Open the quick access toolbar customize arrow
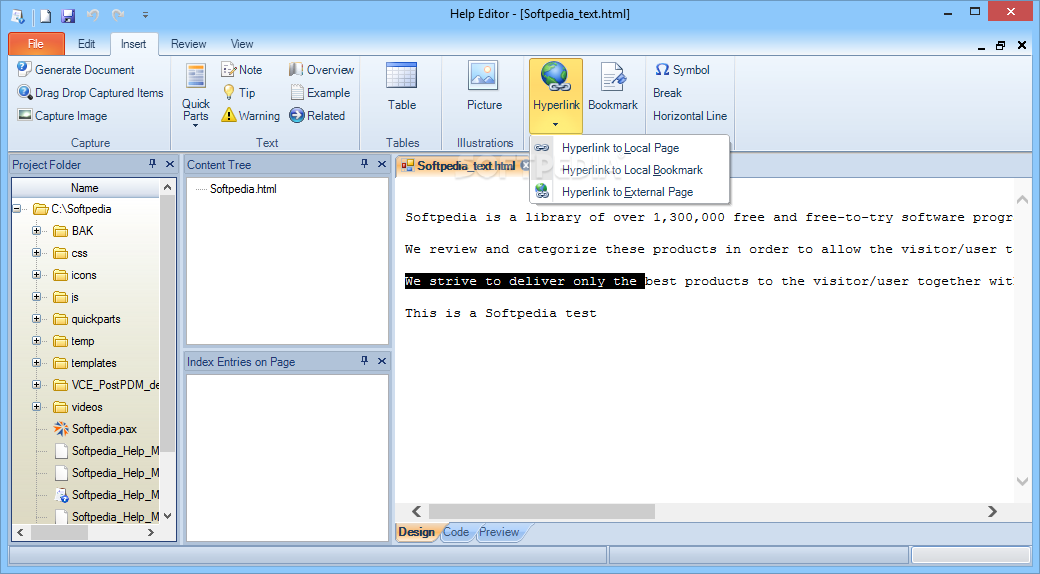 point(145,15)
